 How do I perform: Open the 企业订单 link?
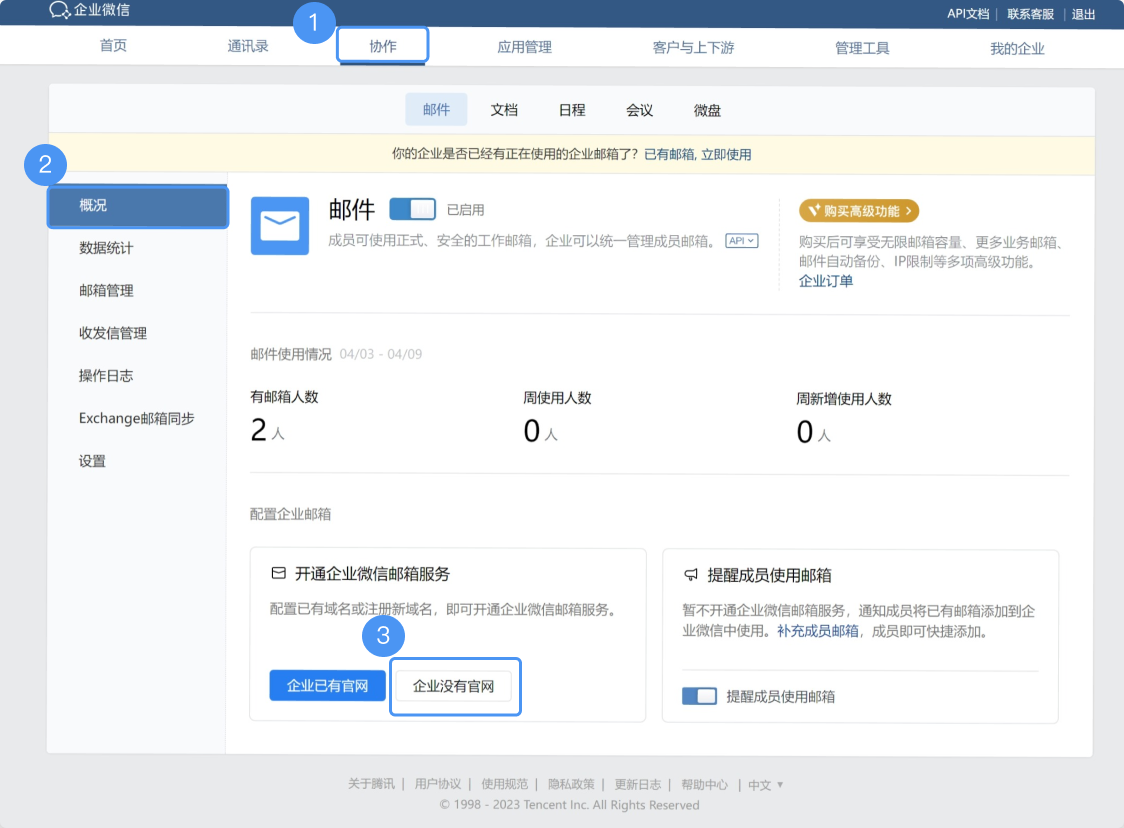click(826, 281)
